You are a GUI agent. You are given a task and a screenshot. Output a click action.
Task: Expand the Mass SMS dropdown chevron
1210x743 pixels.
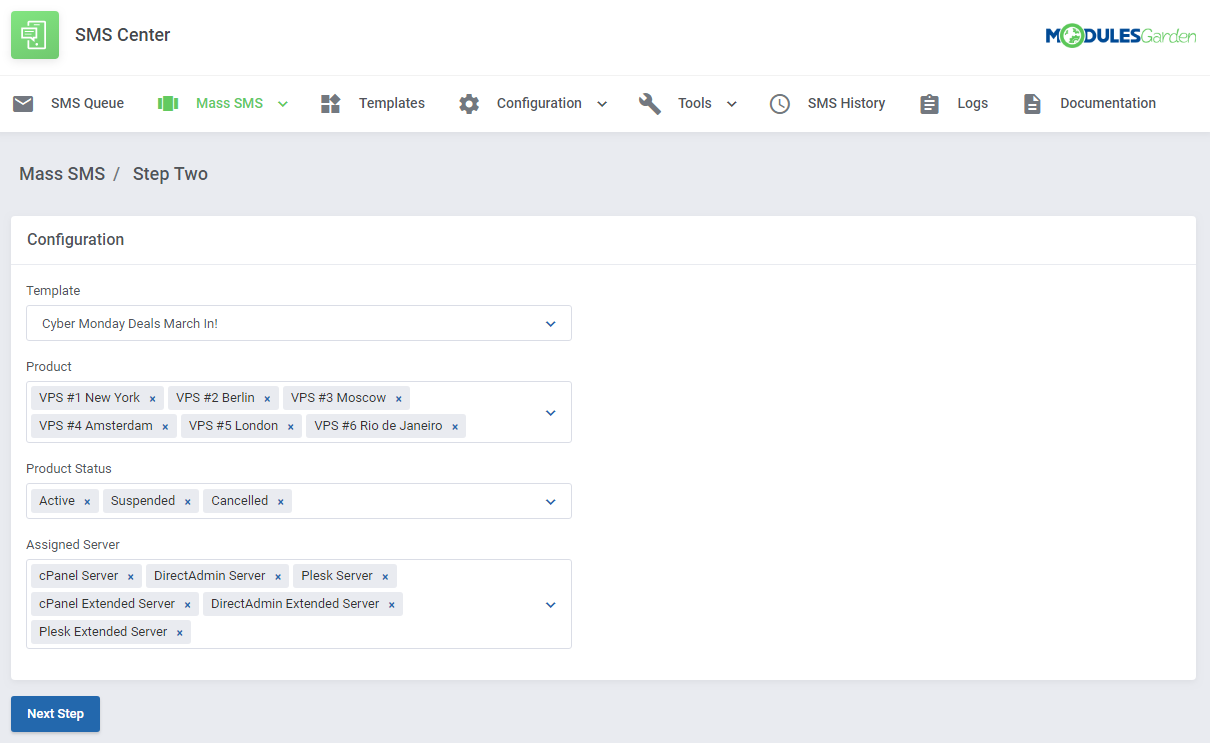[x=283, y=103]
